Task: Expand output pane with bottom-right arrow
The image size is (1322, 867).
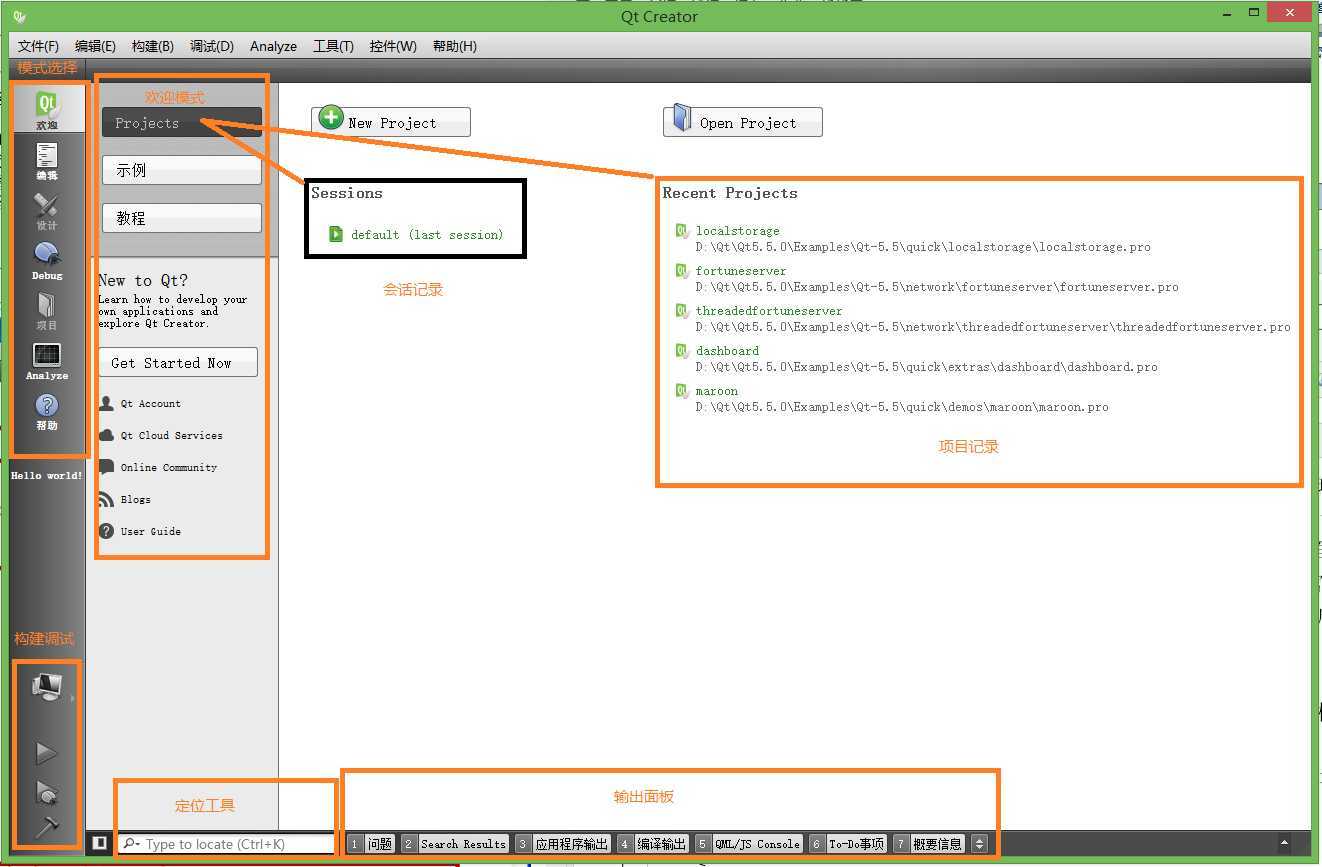Action: (x=1285, y=843)
